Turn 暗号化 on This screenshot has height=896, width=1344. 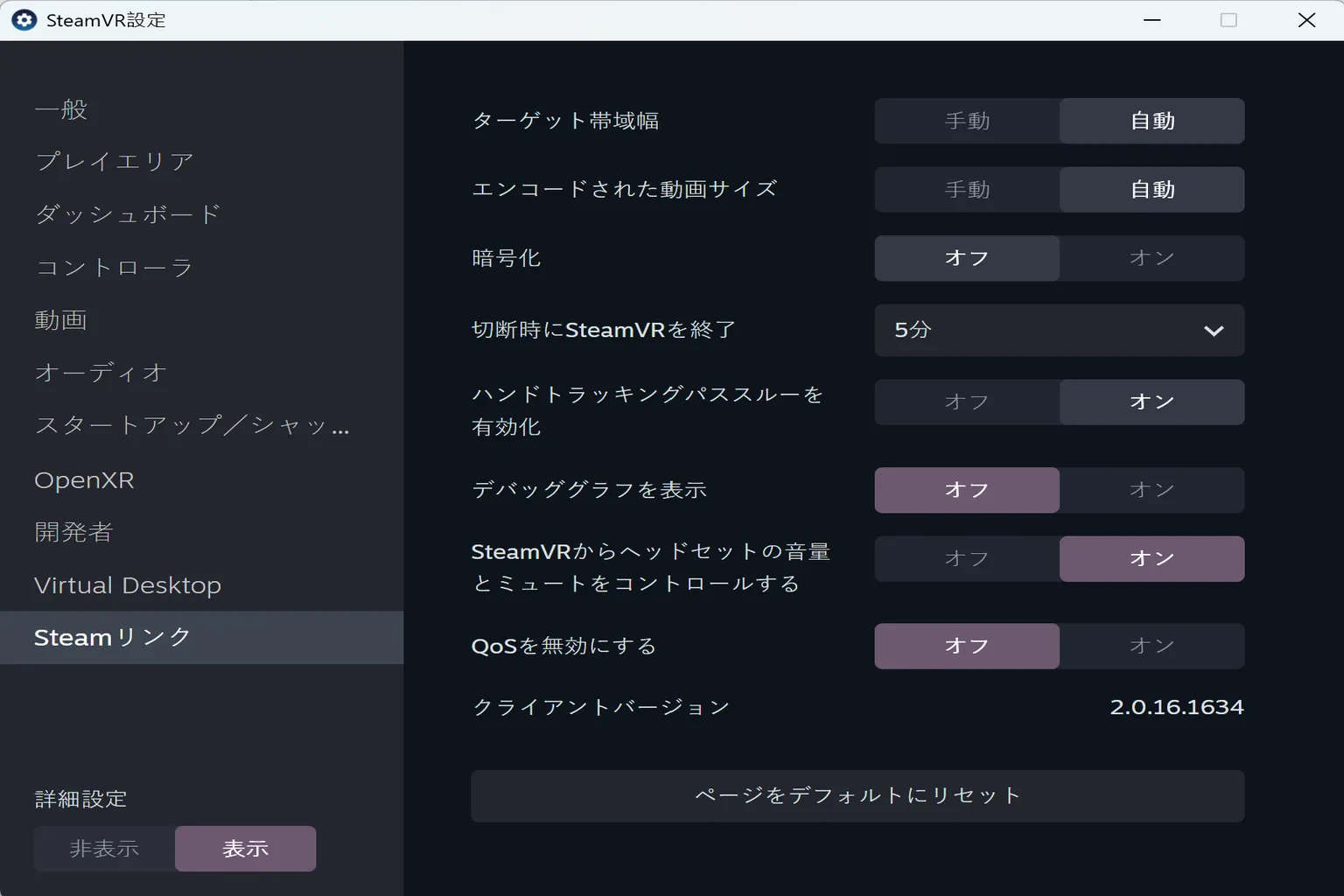[1152, 258]
